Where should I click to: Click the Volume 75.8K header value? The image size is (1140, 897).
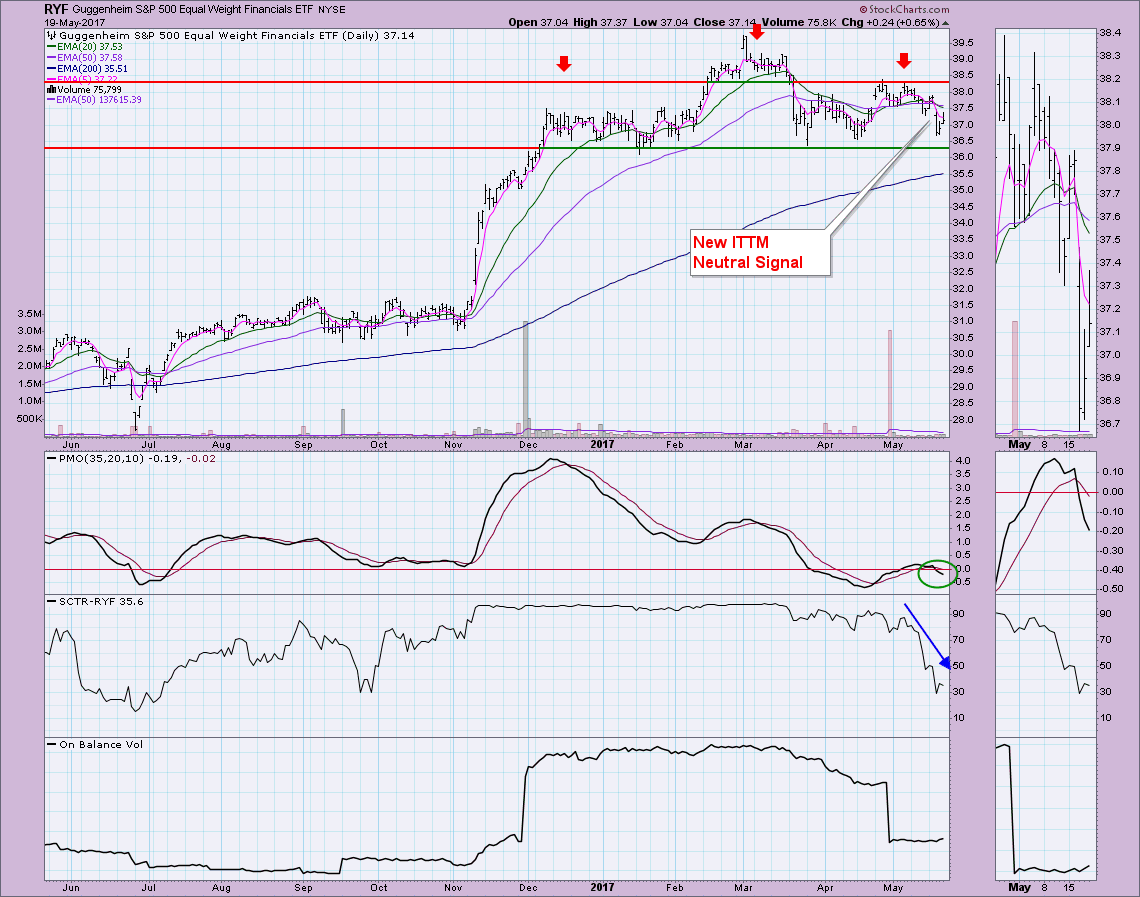[x=799, y=23]
